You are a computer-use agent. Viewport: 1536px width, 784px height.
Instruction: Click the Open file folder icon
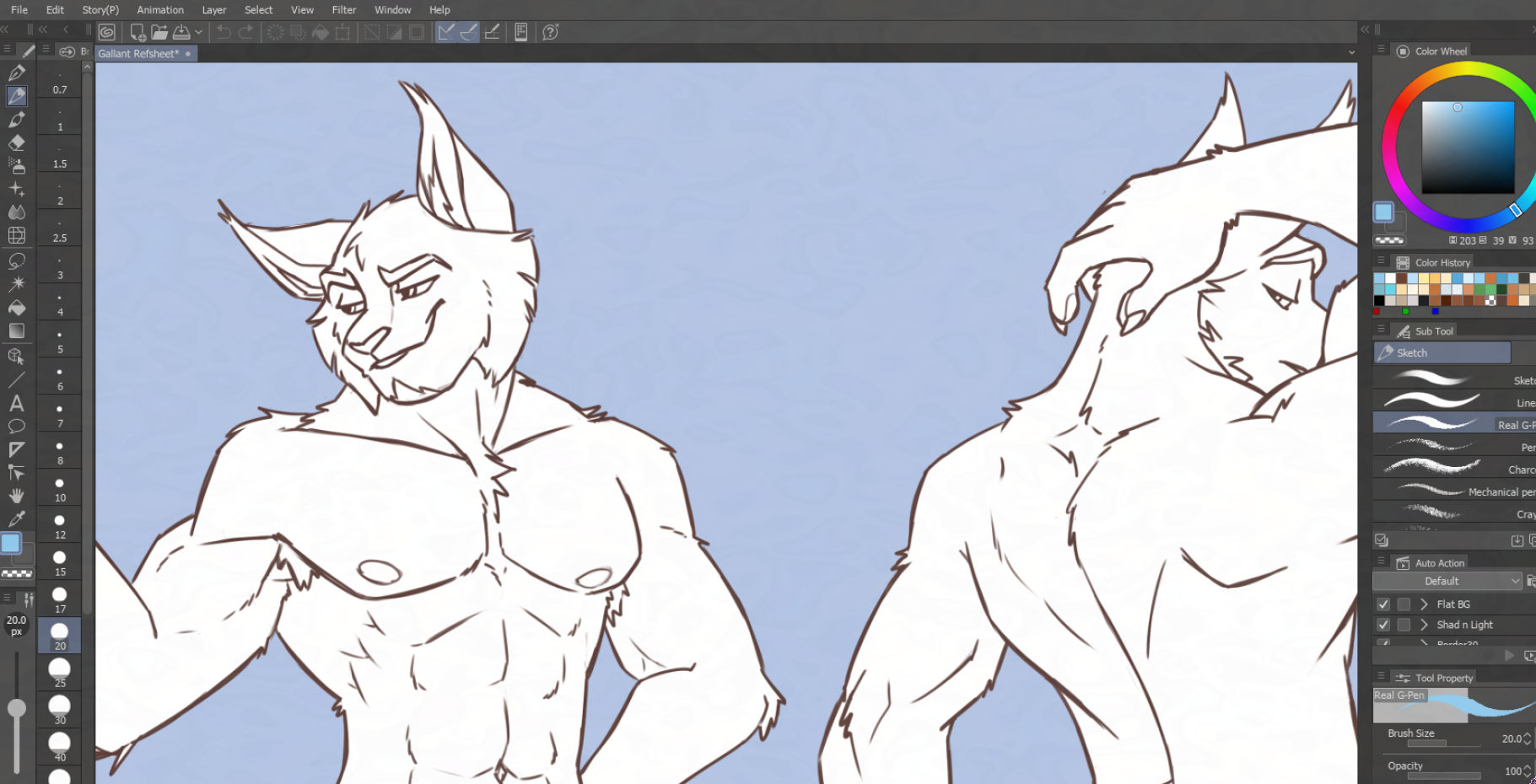coord(159,32)
